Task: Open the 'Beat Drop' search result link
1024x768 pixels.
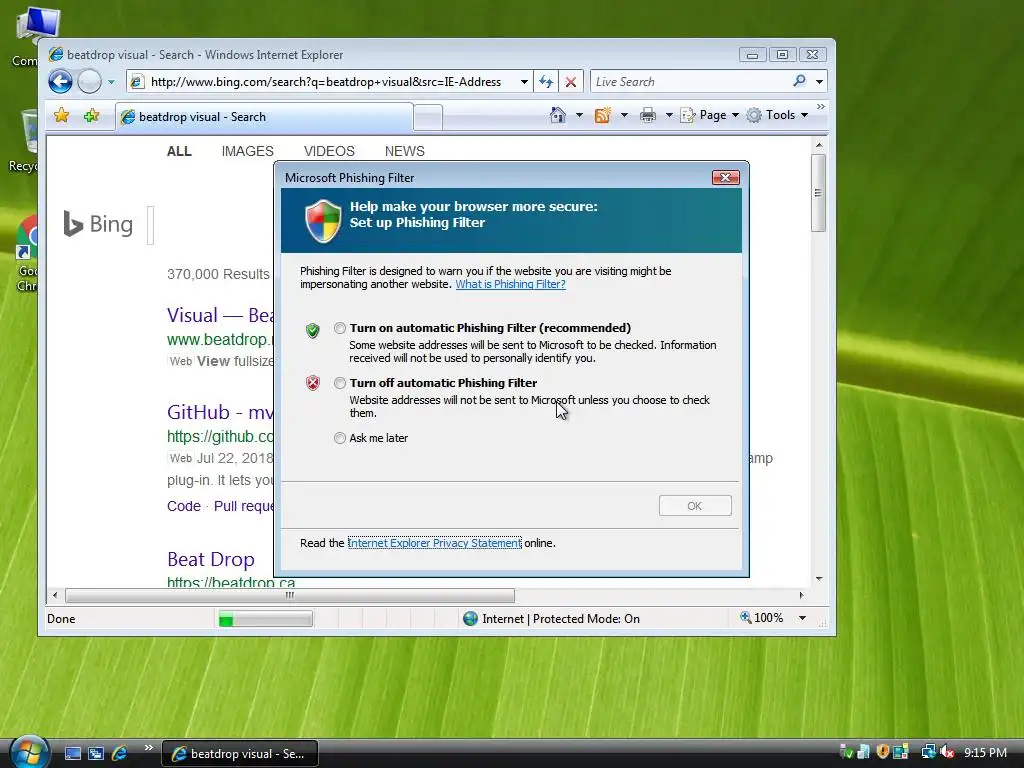Action: coord(210,560)
